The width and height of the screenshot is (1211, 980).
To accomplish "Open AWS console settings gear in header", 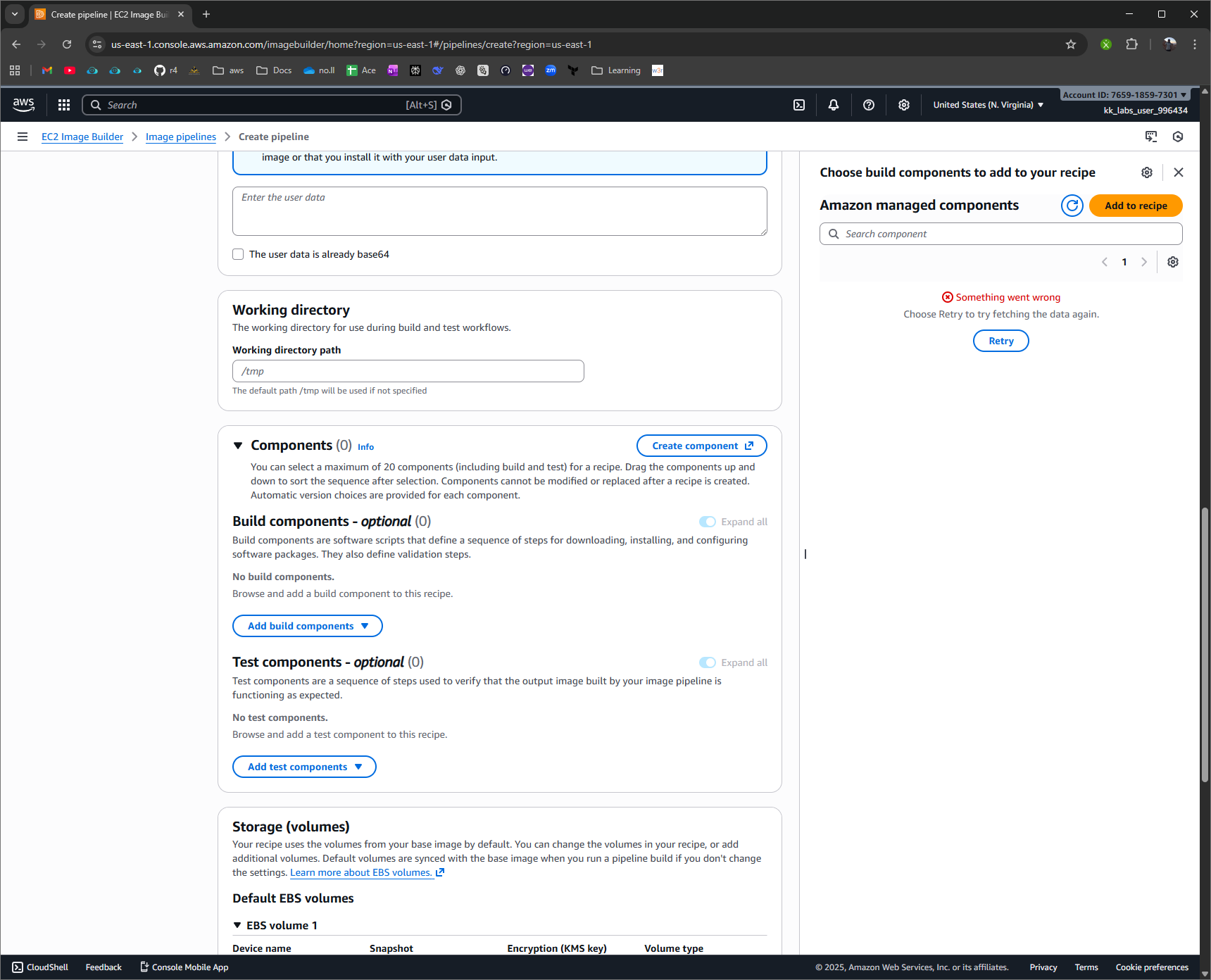I will pos(904,105).
